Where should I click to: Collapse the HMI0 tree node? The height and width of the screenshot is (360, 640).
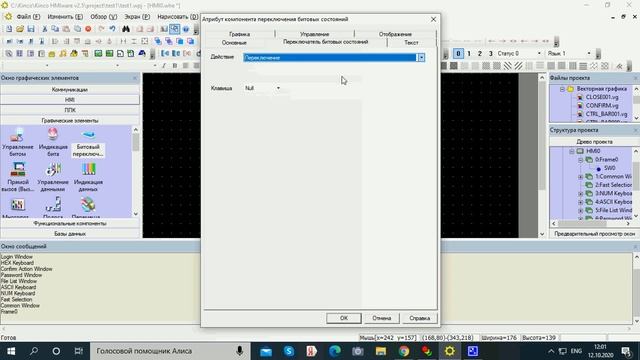(572, 151)
